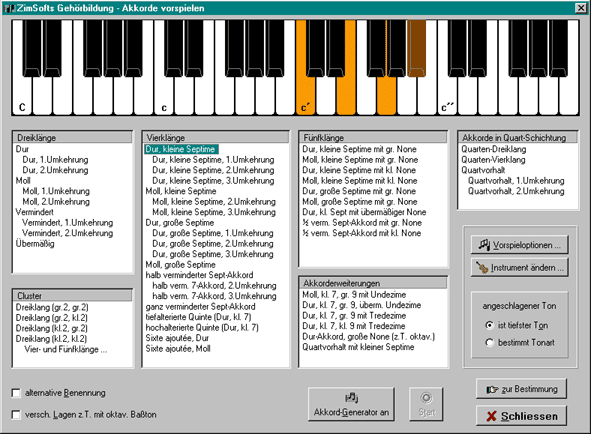Click the app icon in the title bar

(8, 8)
